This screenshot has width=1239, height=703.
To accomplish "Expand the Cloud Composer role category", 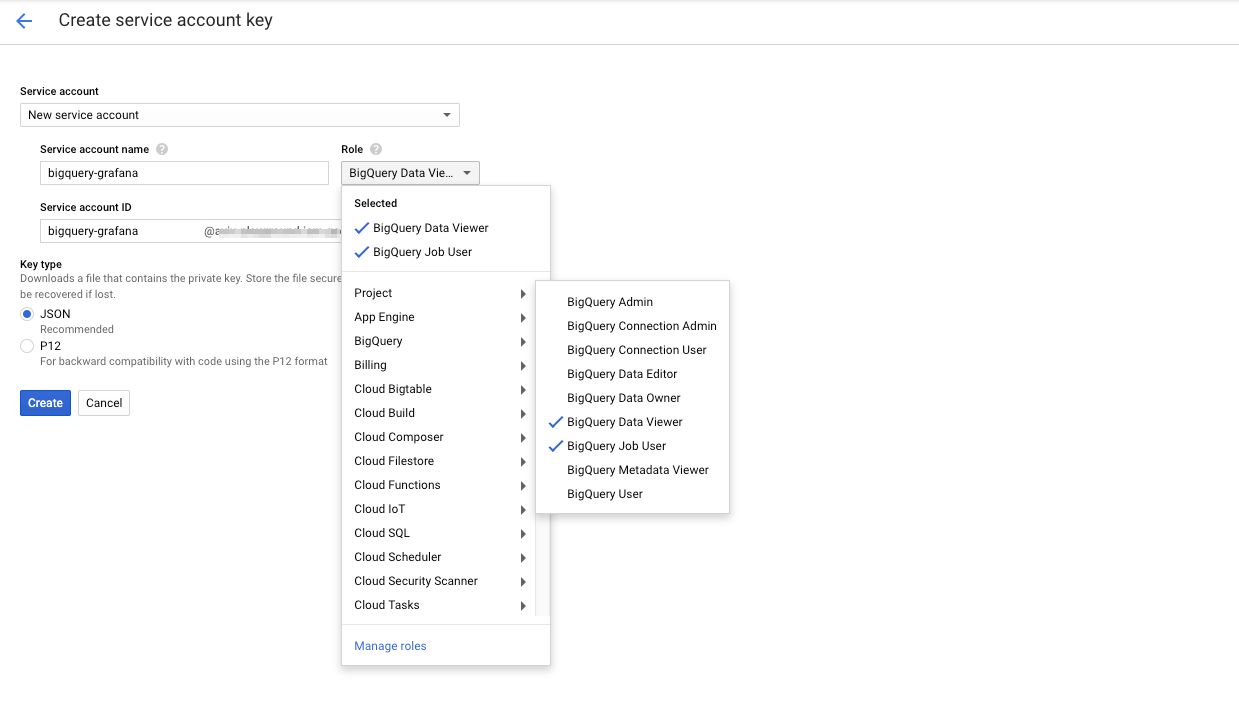I will pos(440,437).
